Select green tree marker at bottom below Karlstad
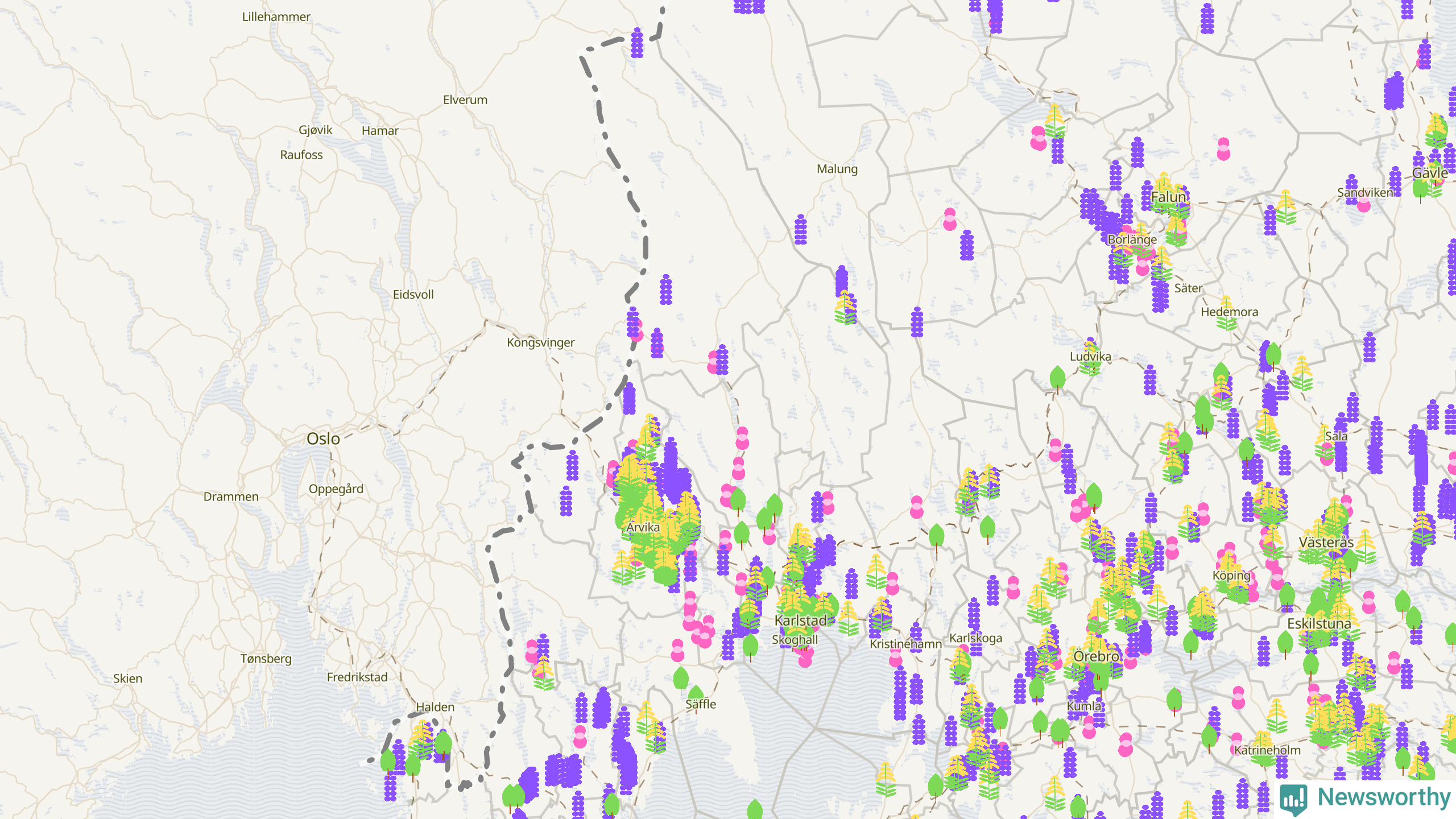This screenshot has width=1456, height=819. point(755,810)
